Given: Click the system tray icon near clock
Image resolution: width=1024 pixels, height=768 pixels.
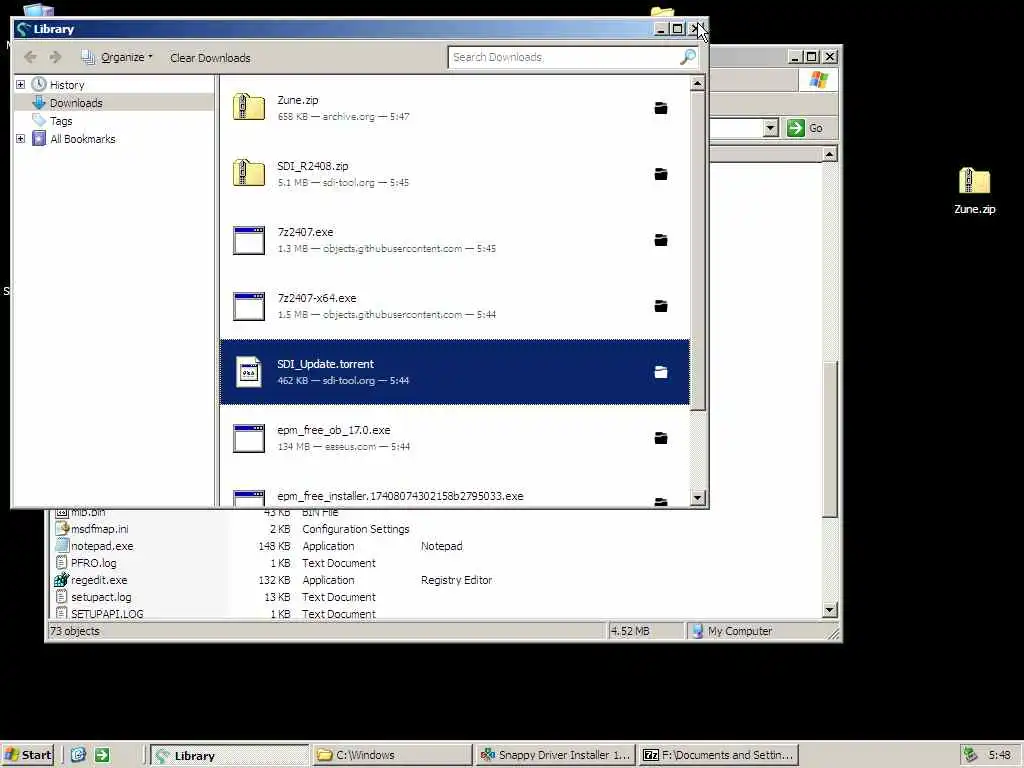Looking at the screenshot, I should coord(970,755).
